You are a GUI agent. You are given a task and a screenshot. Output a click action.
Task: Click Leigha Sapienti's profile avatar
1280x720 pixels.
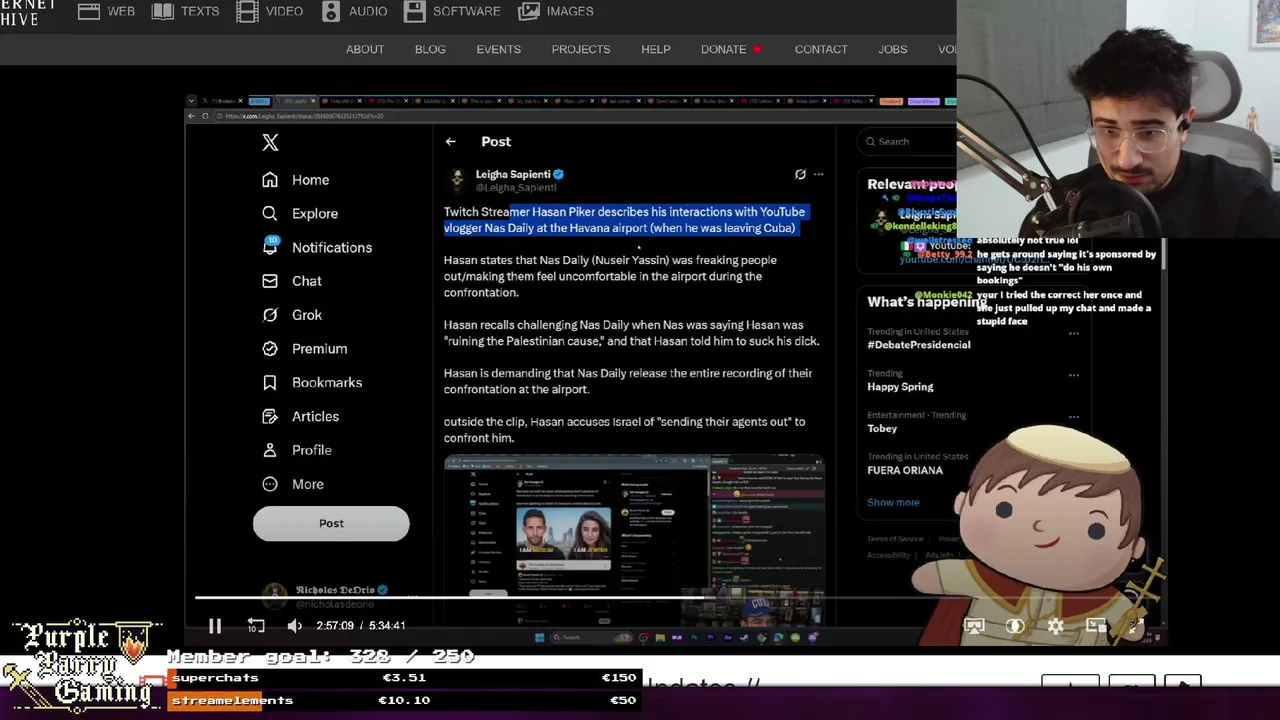(x=457, y=180)
